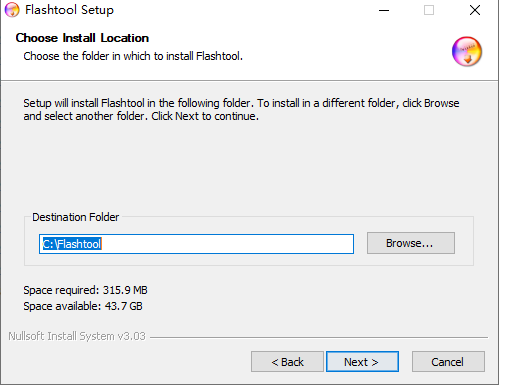The width and height of the screenshot is (505, 387).
Task: Click the Destination Folder group label
Action: click(76, 217)
